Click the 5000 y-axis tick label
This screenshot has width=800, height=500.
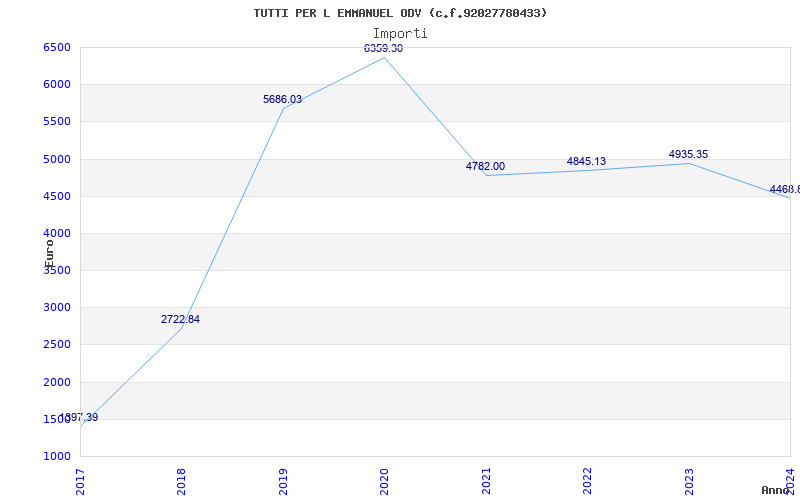pos(57,159)
